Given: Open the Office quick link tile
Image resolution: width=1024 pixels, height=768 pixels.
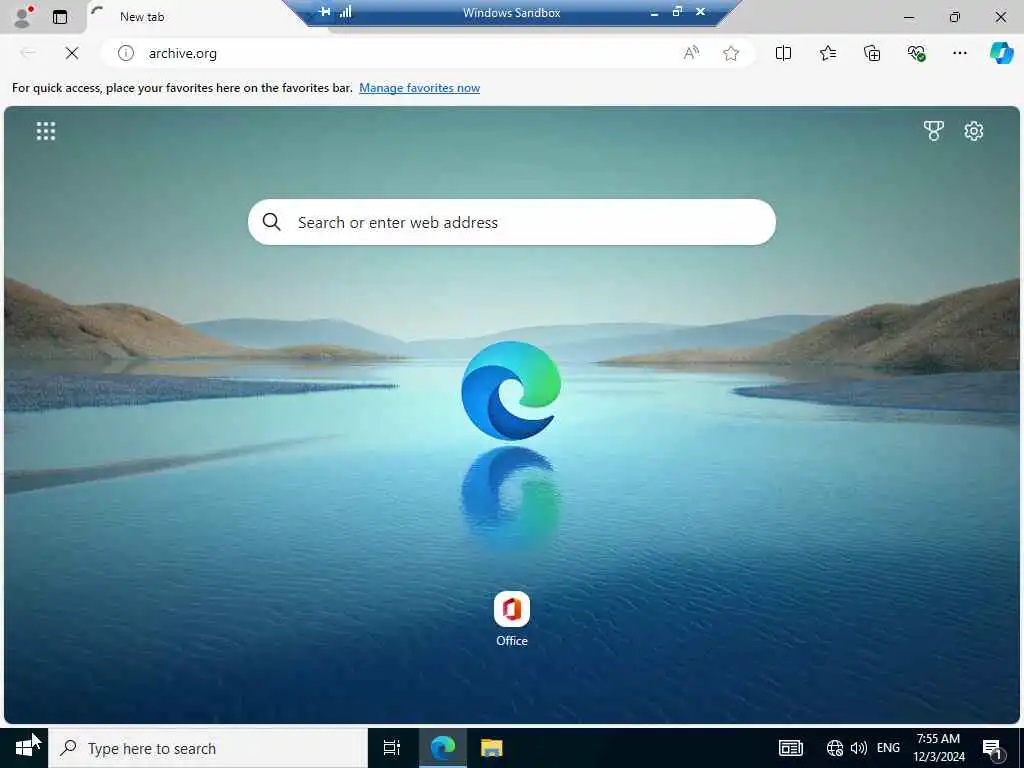Looking at the screenshot, I should [511, 619].
